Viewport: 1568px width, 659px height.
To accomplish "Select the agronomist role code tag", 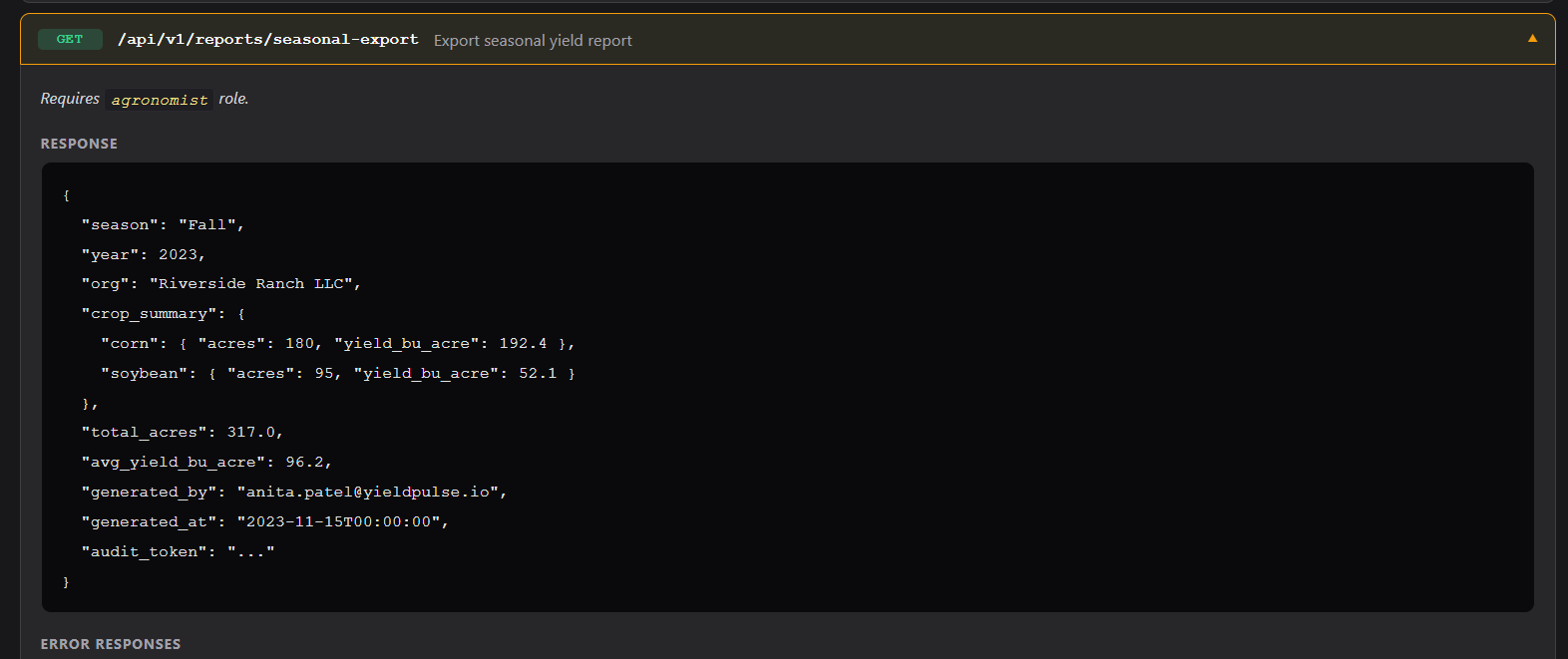I will tap(160, 100).
